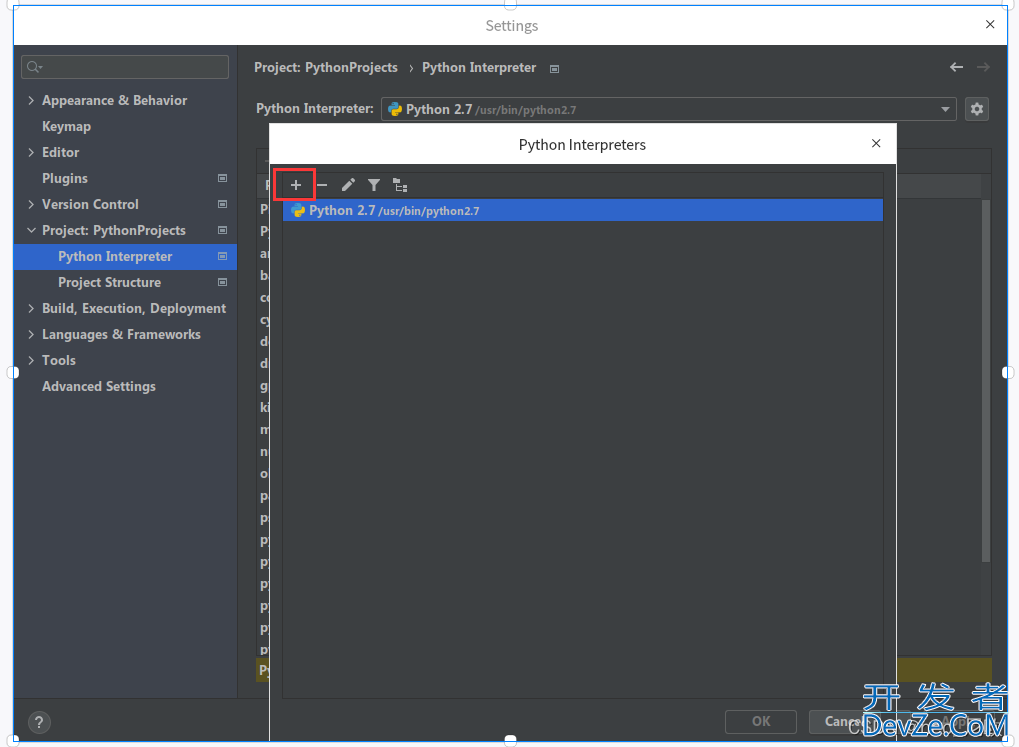Click project icon beside Python Interpreter row

tap(222, 256)
